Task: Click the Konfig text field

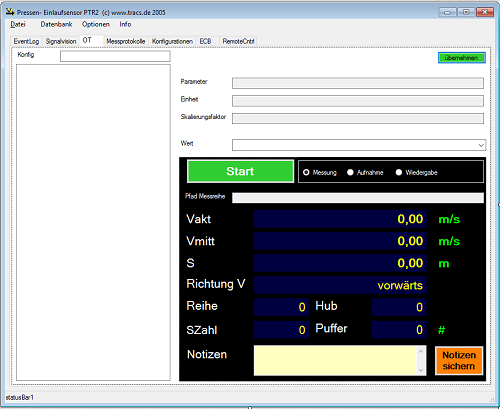Action: click(x=115, y=56)
